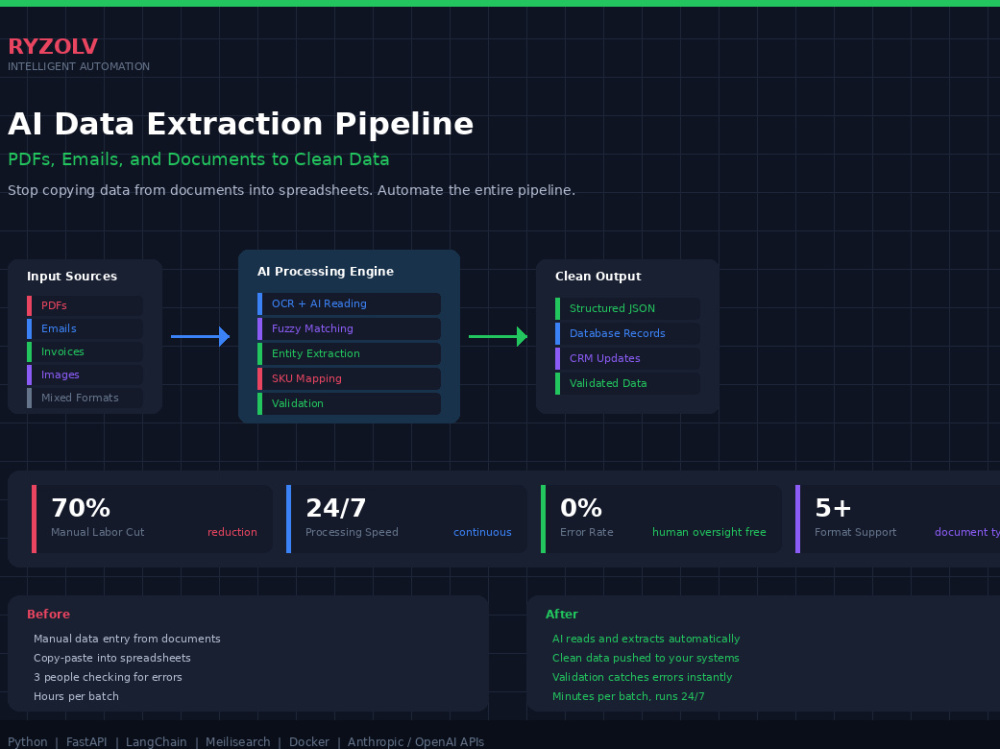Select the CRM Updates output row
The width and height of the screenshot is (1000, 749).
pyautogui.click(x=628, y=358)
